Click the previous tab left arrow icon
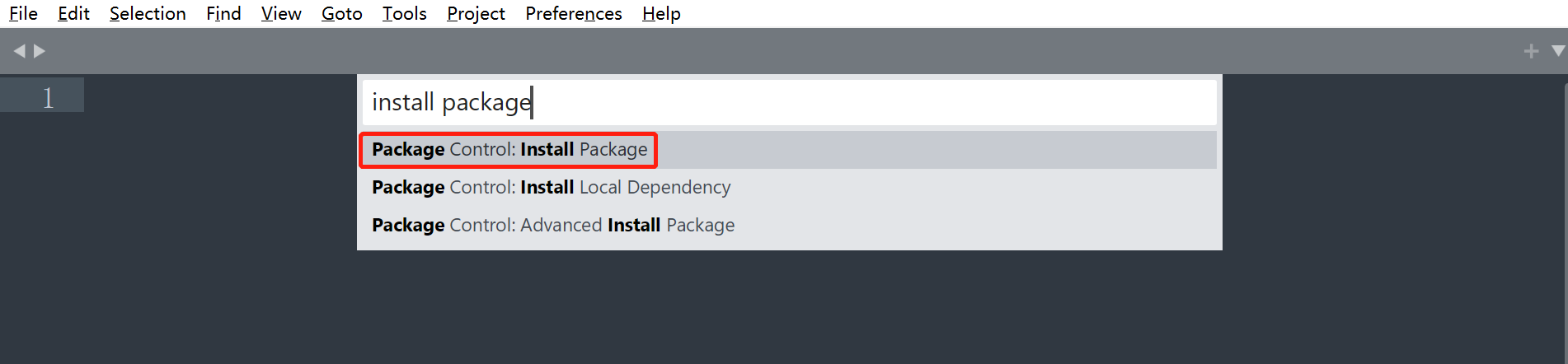 tap(20, 51)
